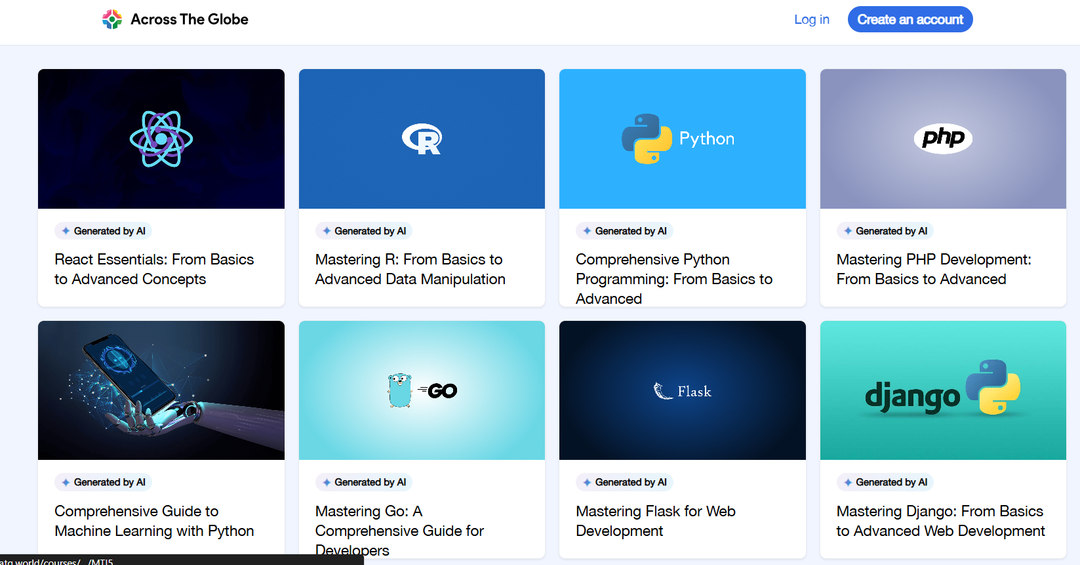Click Generated by AI badge on Go card
The width and height of the screenshot is (1080, 565).
tap(364, 482)
